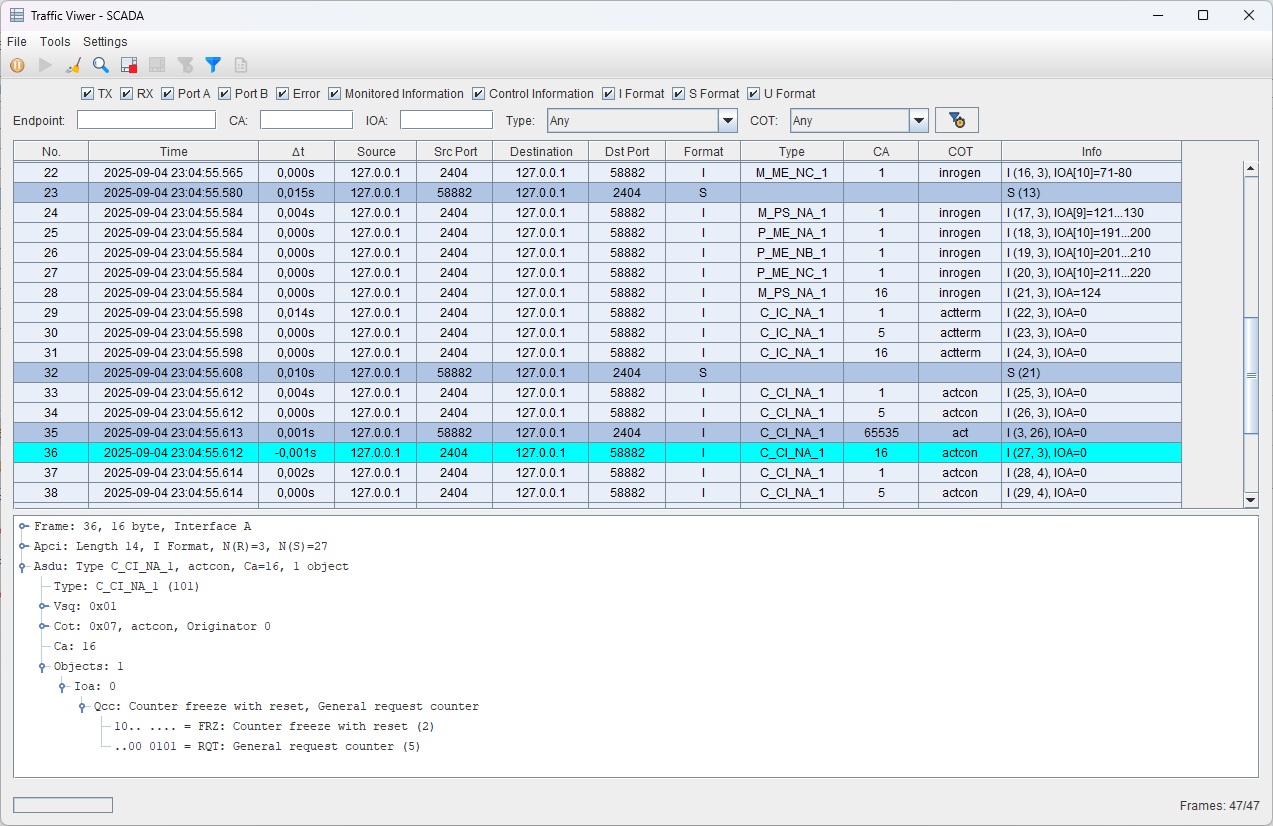
Task: Click the packet list vertical scrollbar thumb
Action: coord(1250,375)
